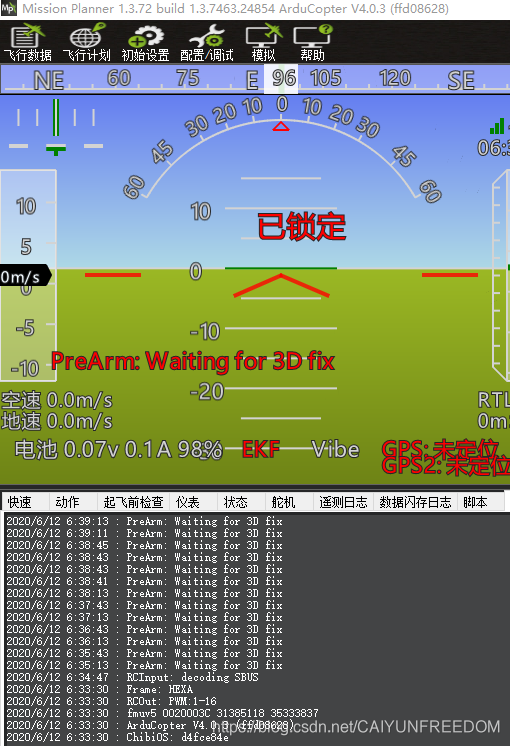This screenshot has height=746, width=510.
Task: Click the PreArm: Waiting for 3D fix warning
Action: click(193, 361)
